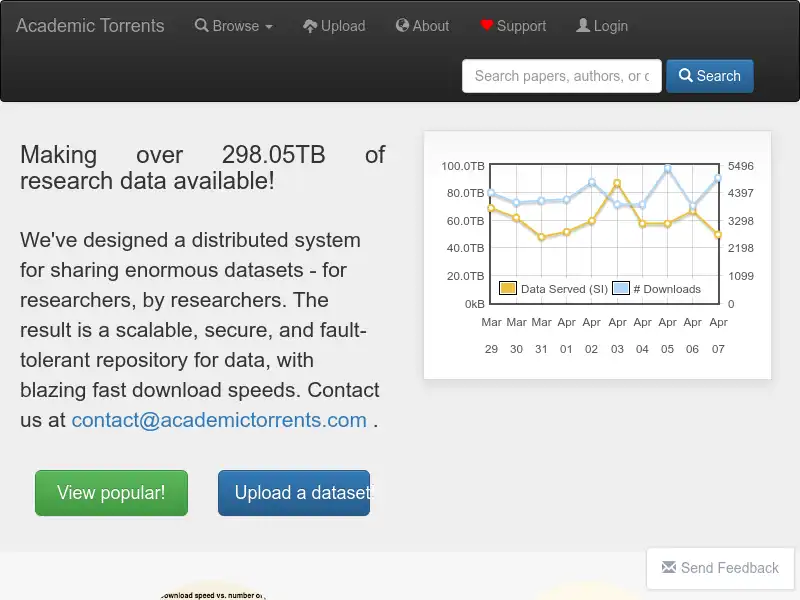Click the 60.0TB axis label
Viewport: 800px width, 600px height.
pos(465,221)
